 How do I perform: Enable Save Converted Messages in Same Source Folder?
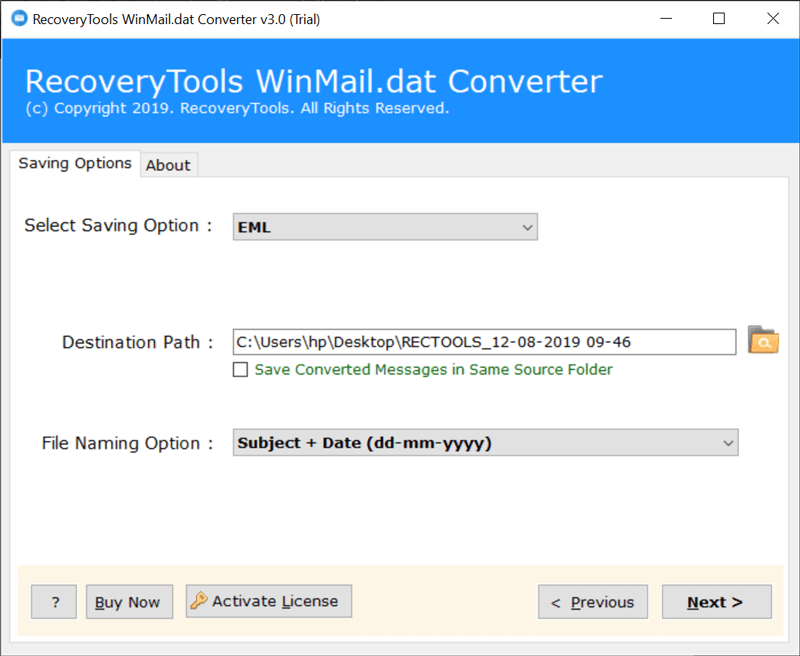(x=240, y=369)
